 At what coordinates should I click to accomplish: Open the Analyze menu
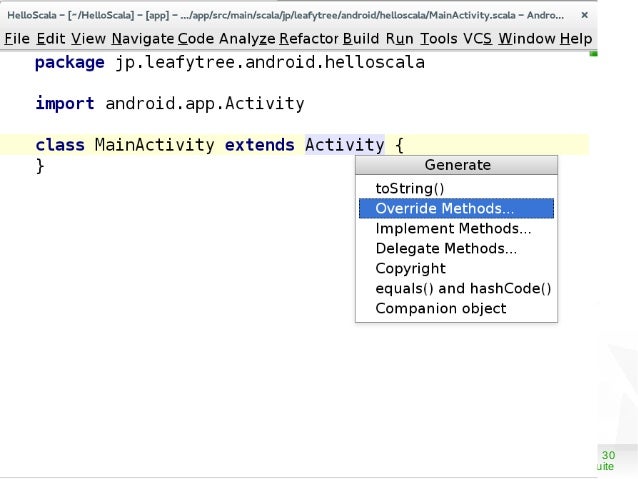(247, 39)
